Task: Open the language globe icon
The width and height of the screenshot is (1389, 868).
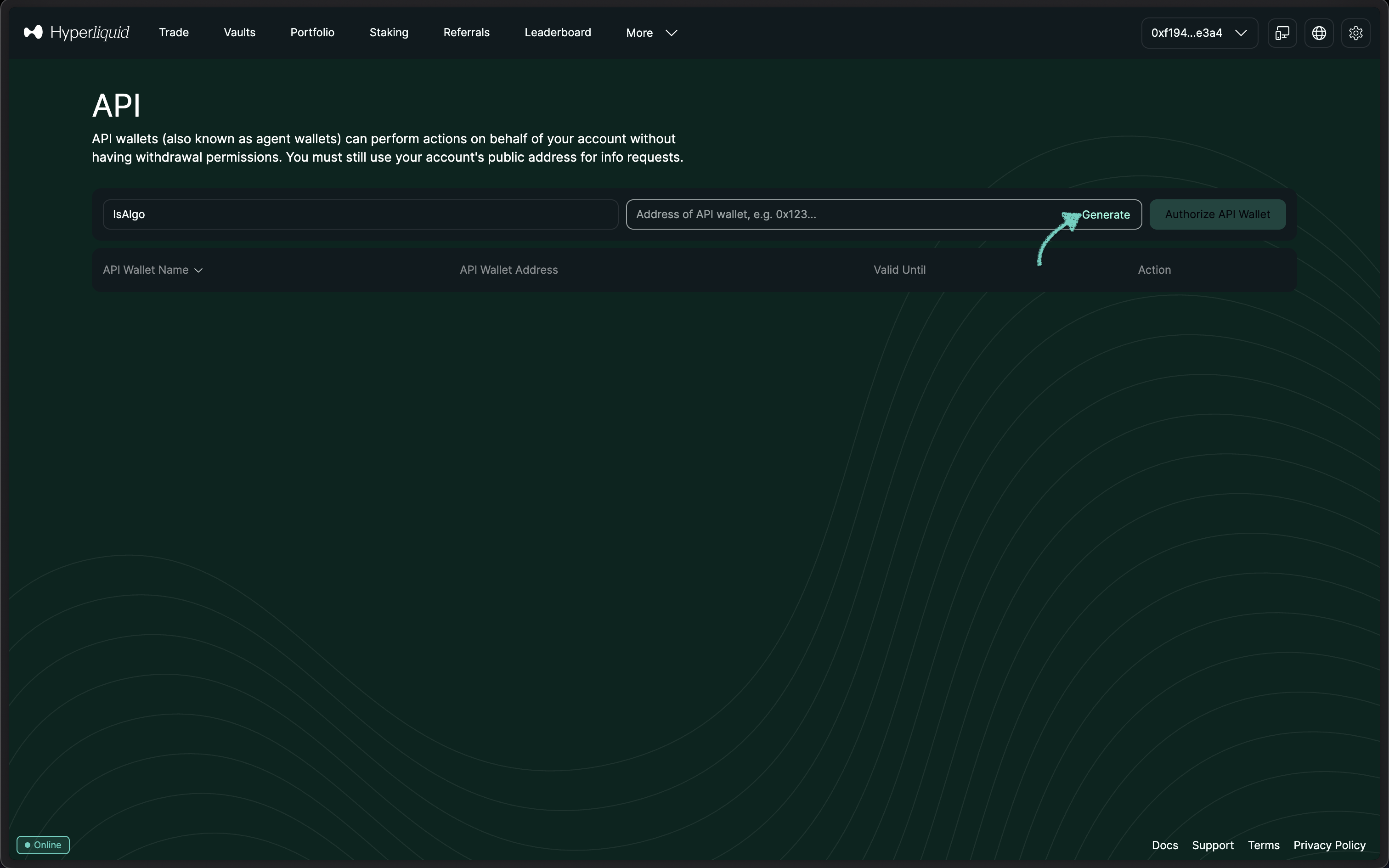Action: (x=1318, y=33)
